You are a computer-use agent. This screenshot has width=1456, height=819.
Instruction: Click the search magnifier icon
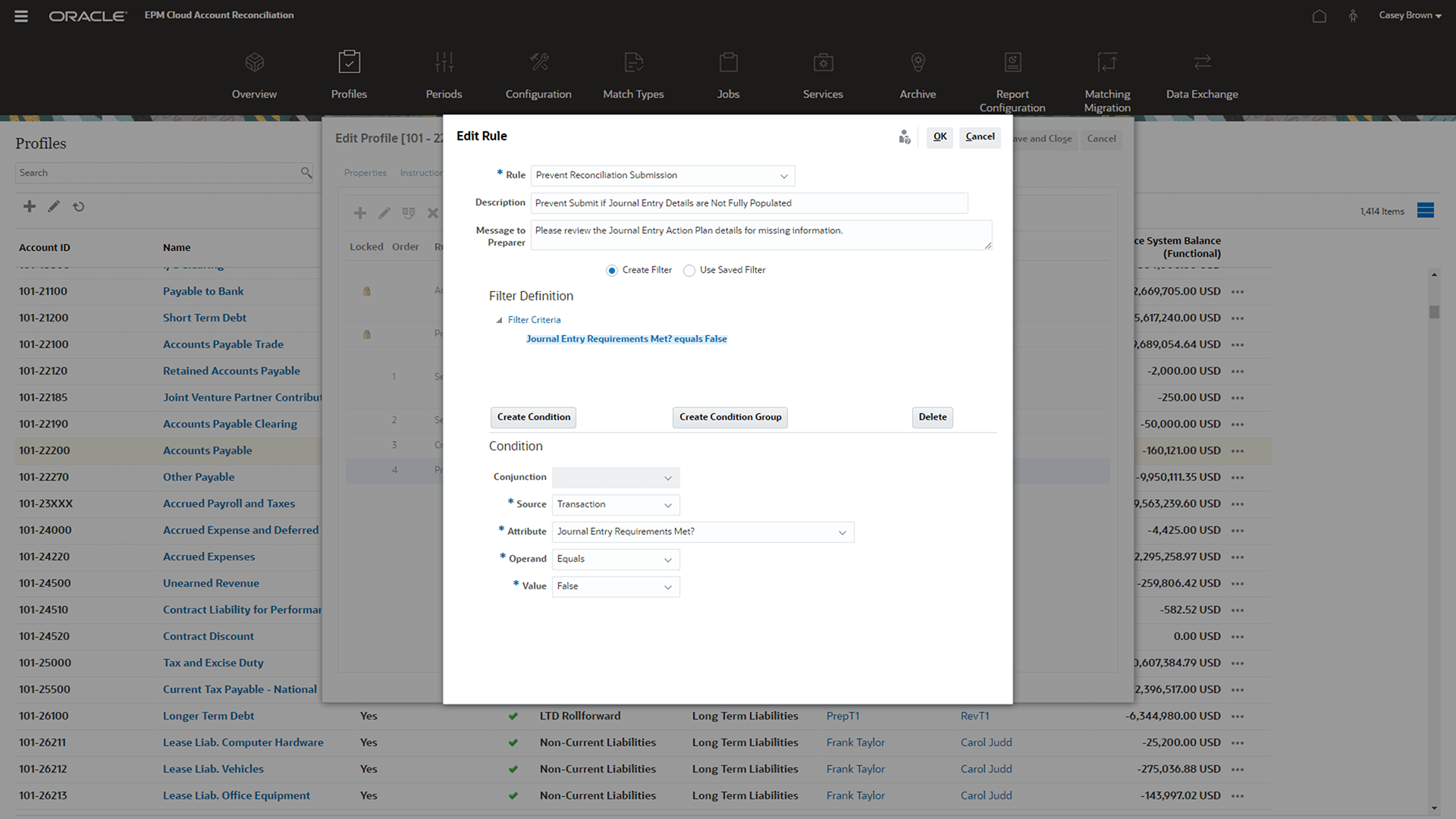coord(306,173)
